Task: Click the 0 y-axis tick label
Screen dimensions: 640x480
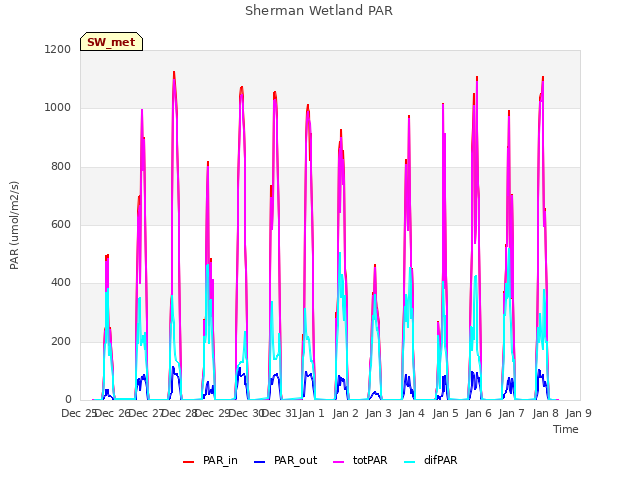Action: click(x=68, y=400)
